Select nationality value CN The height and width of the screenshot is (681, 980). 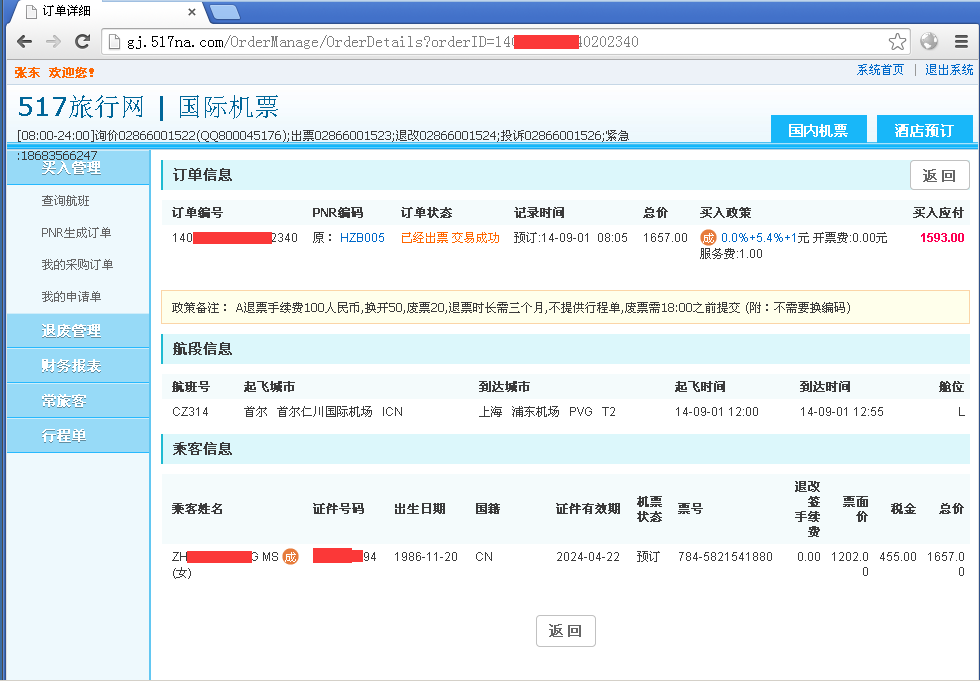pos(484,556)
